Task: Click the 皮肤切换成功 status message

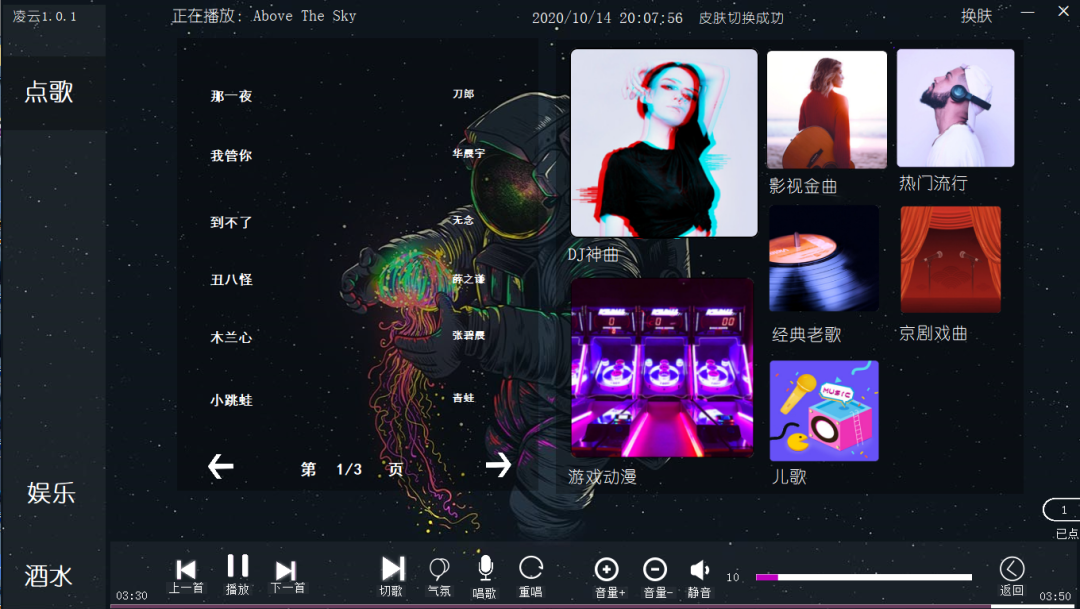Action: pos(741,18)
